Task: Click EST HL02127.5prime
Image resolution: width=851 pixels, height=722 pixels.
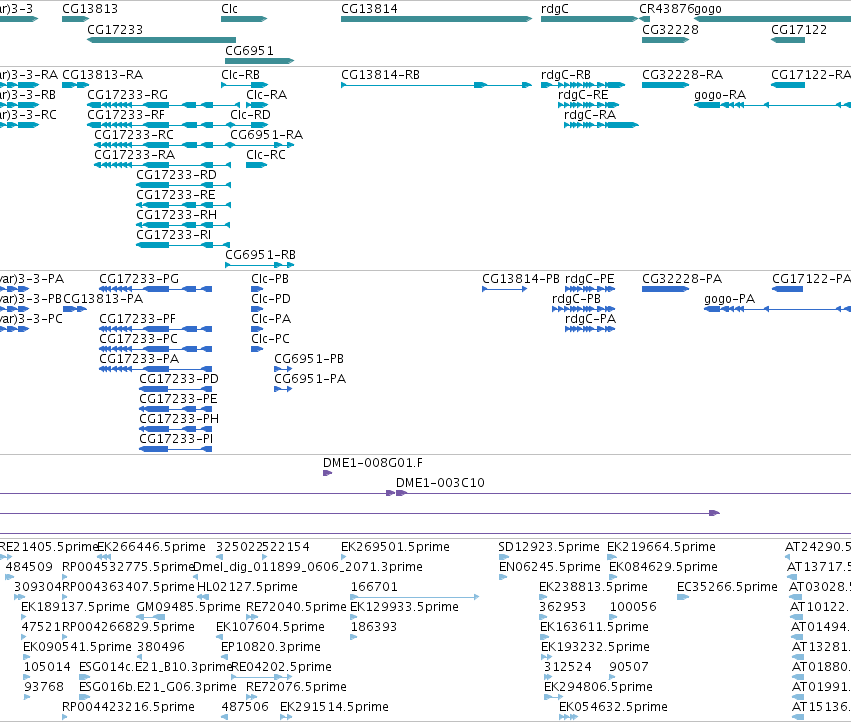Action: pos(247,587)
